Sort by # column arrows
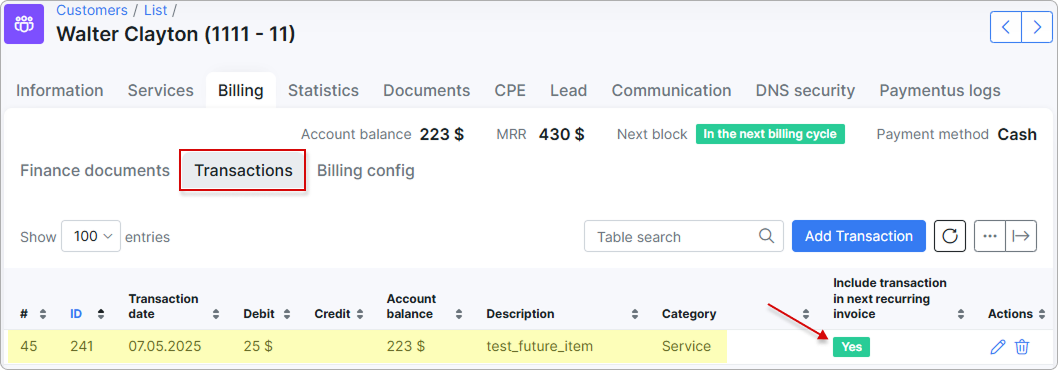The width and height of the screenshot is (1058, 370). (43, 314)
